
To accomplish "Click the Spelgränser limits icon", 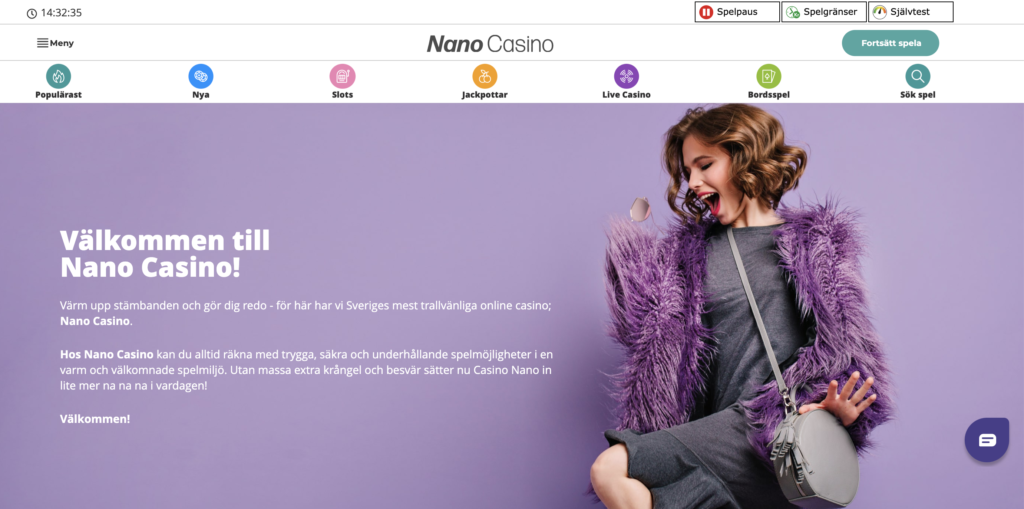I will tap(793, 12).
